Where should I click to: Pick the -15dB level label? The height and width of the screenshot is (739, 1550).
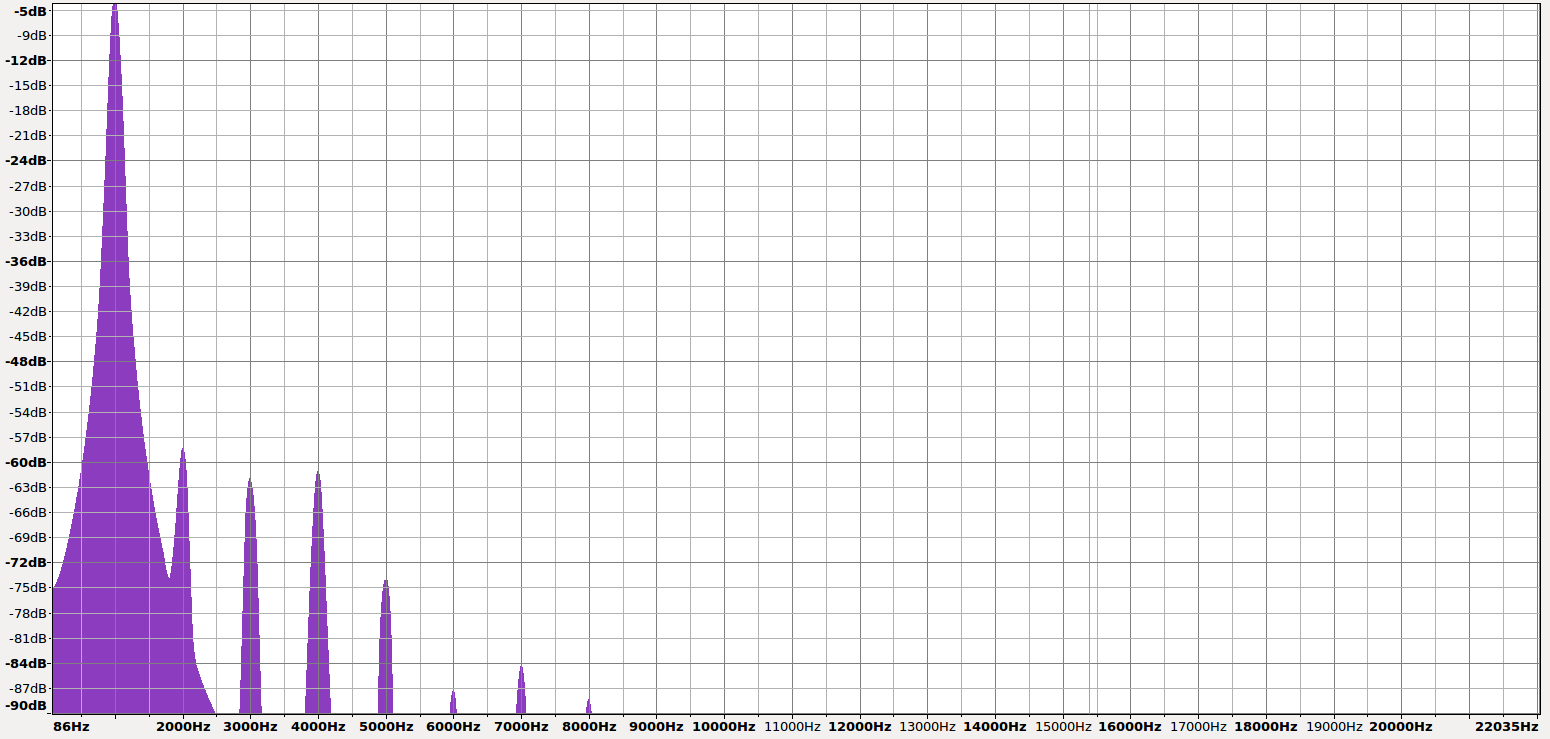click(x=27, y=85)
